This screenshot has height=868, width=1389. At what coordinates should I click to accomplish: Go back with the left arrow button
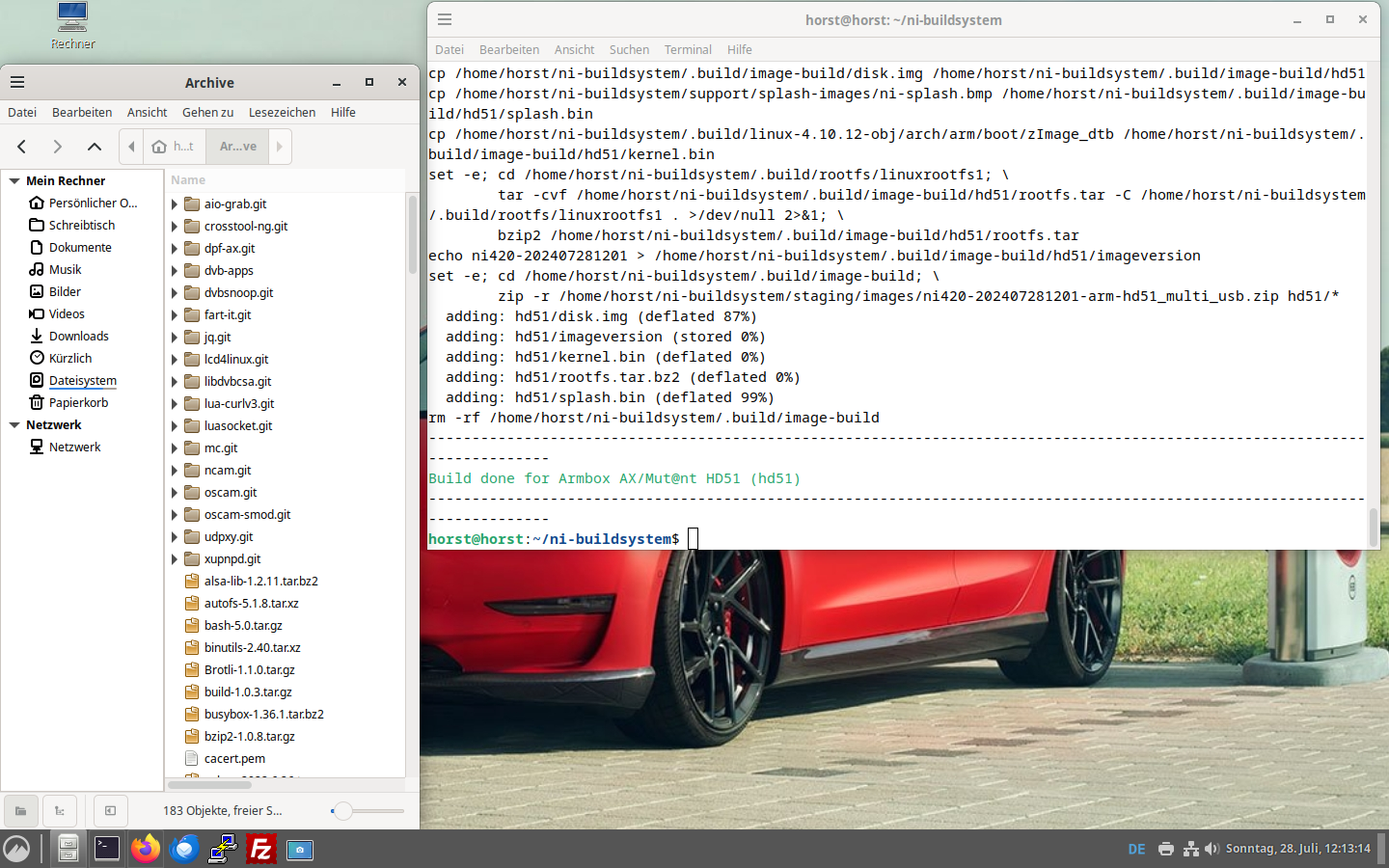(21, 147)
